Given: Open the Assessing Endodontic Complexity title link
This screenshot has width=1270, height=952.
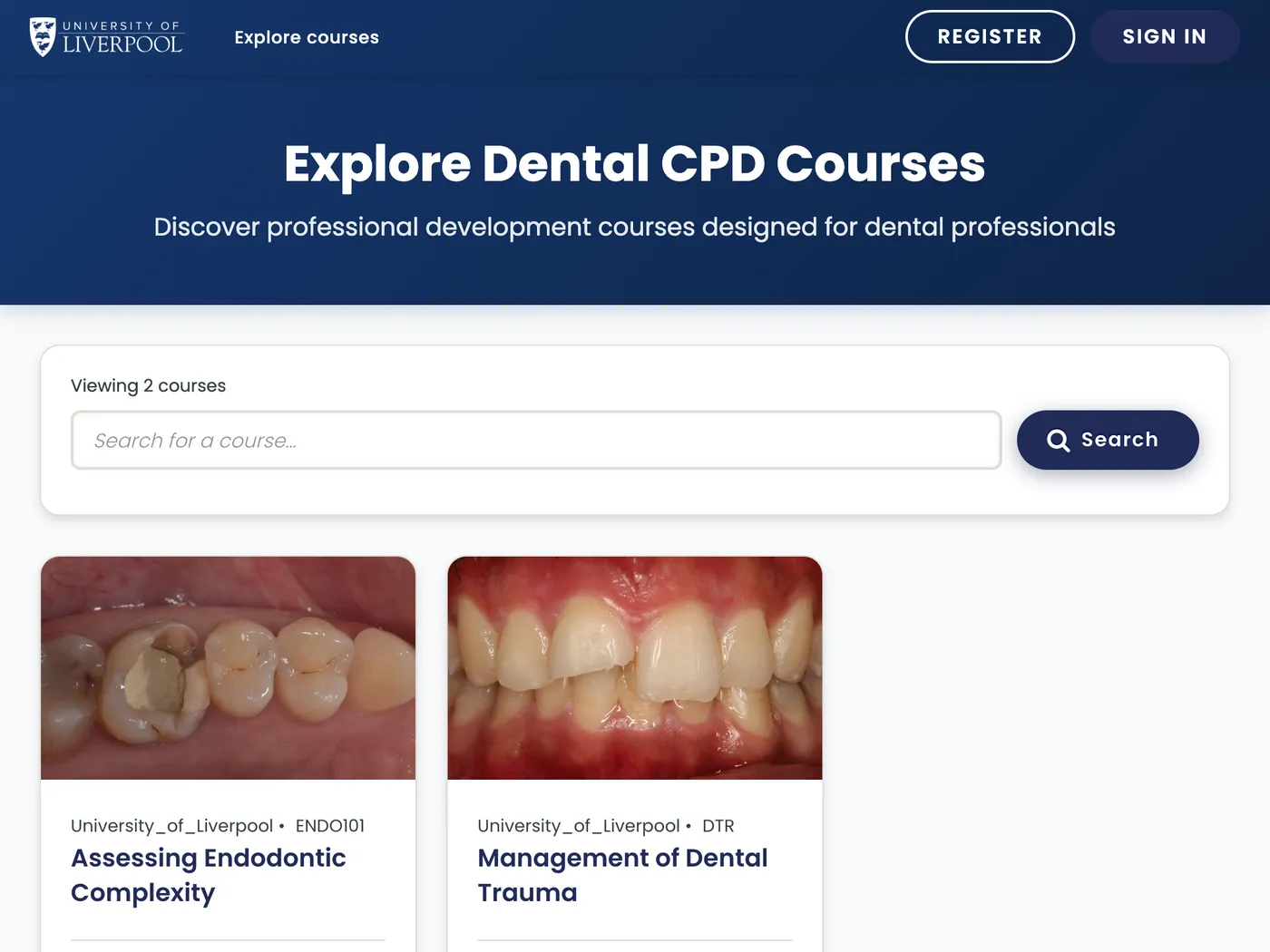Looking at the screenshot, I should click(x=209, y=875).
